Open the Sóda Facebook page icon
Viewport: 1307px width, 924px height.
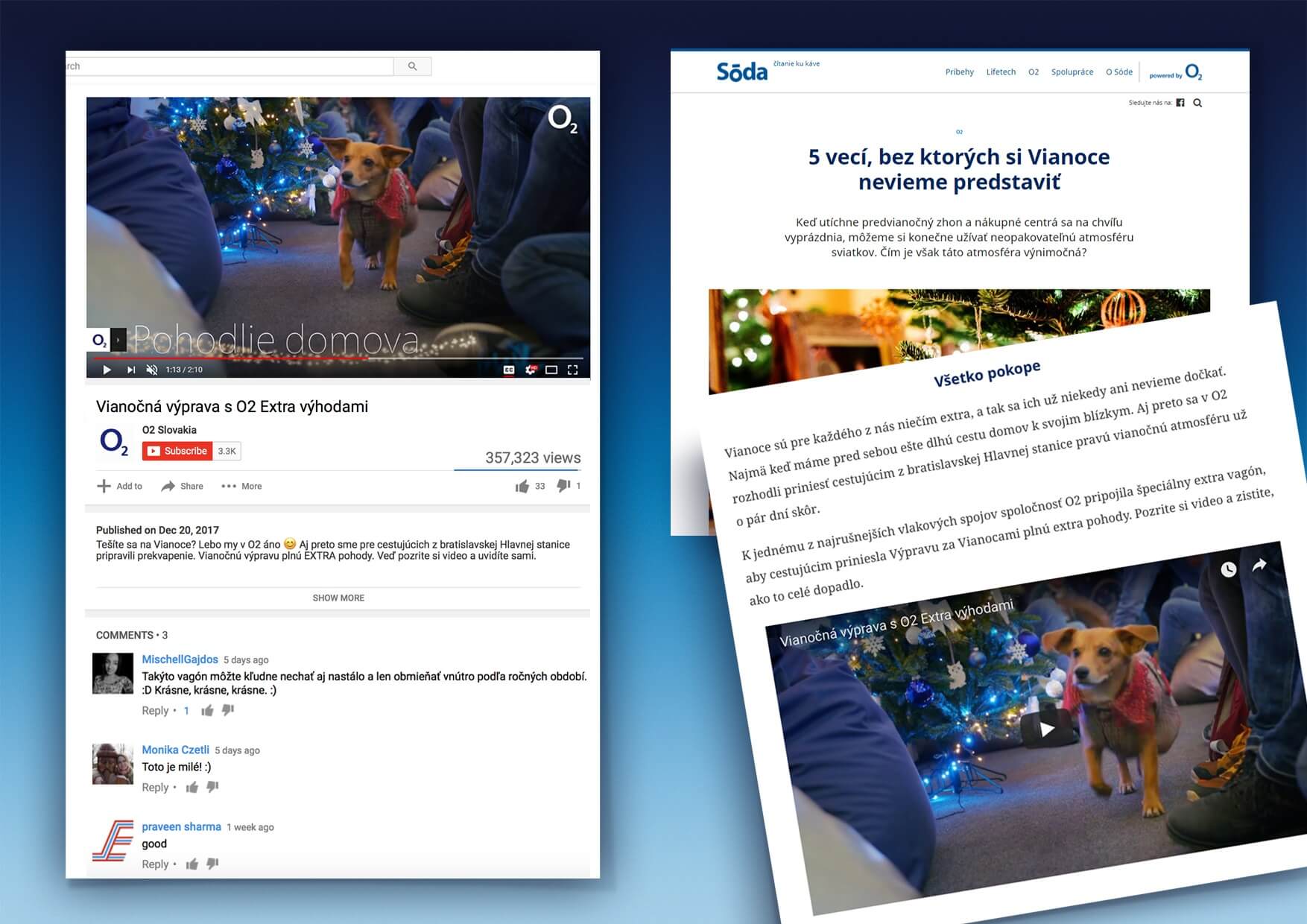click(x=1180, y=103)
